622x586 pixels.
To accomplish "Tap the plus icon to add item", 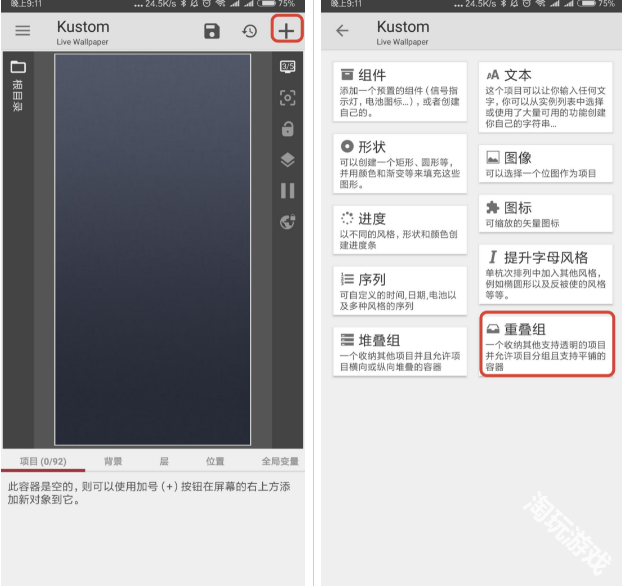I will [x=287, y=30].
